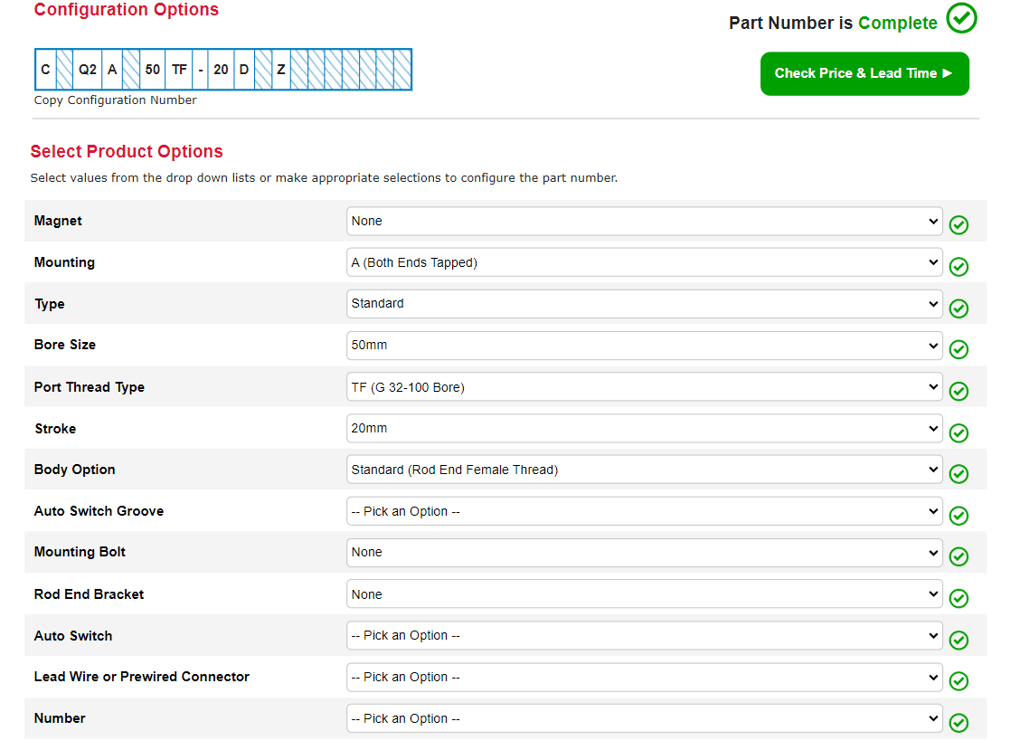Click the checkmark icon in Number row
This screenshot has height=750, width=1020.
[958, 722]
